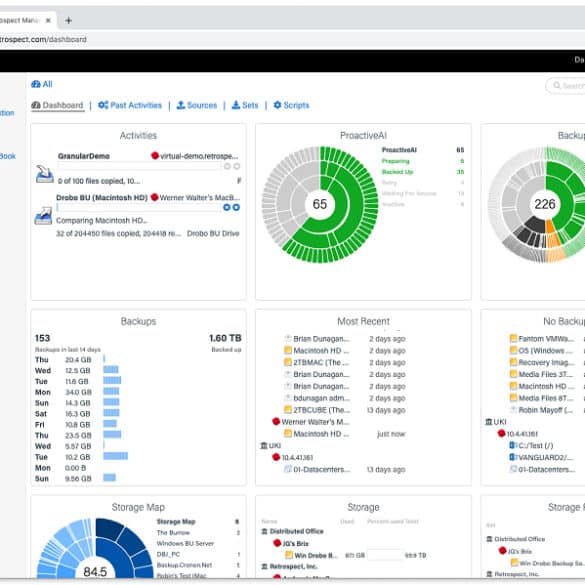Close the Retrospect browser tab
The image size is (585, 585).
[x=48, y=21]
